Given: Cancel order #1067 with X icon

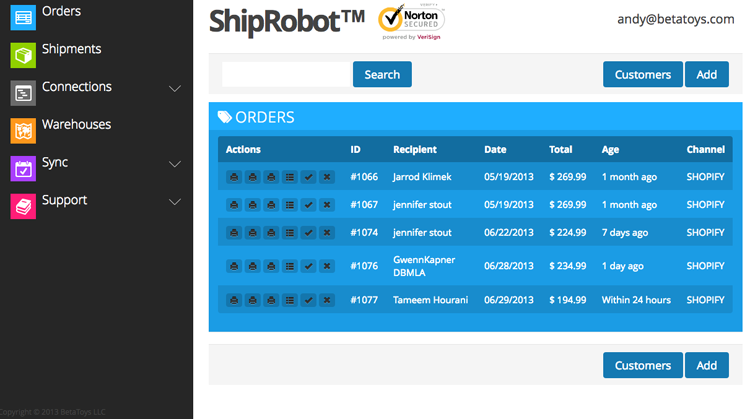Looking at the screenshot, I should 327,205.
